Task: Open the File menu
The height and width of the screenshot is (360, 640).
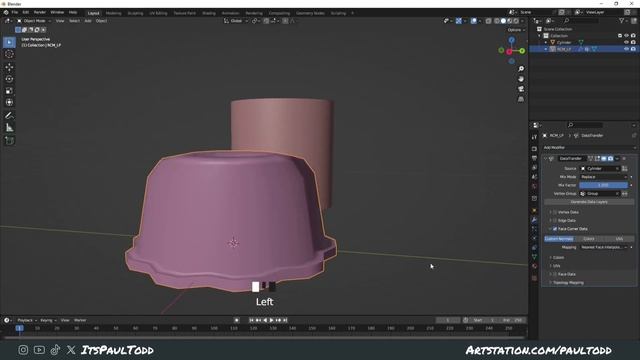Action: pos(15,13)
